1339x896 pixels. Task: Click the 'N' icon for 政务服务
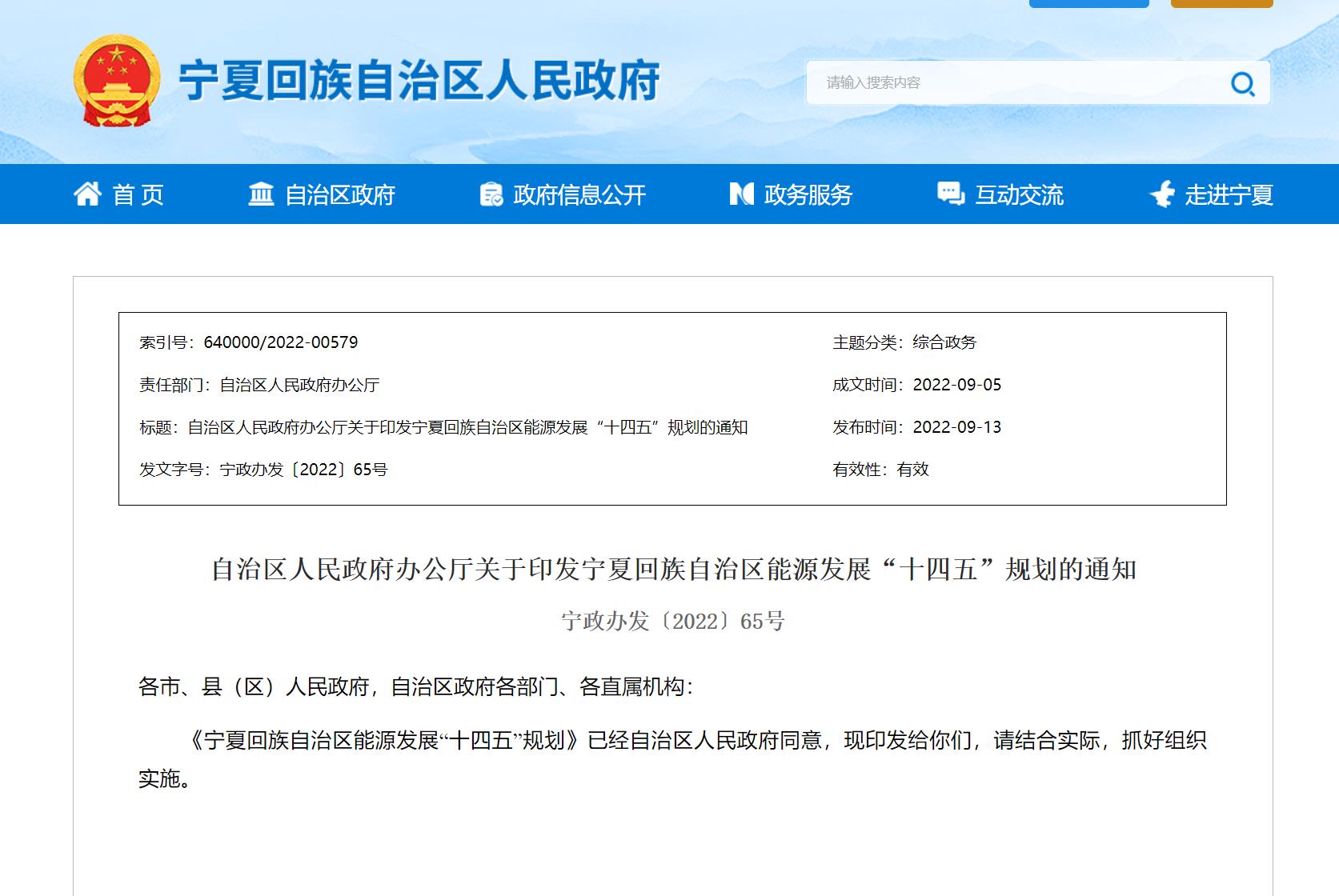[x=740, y=194]
